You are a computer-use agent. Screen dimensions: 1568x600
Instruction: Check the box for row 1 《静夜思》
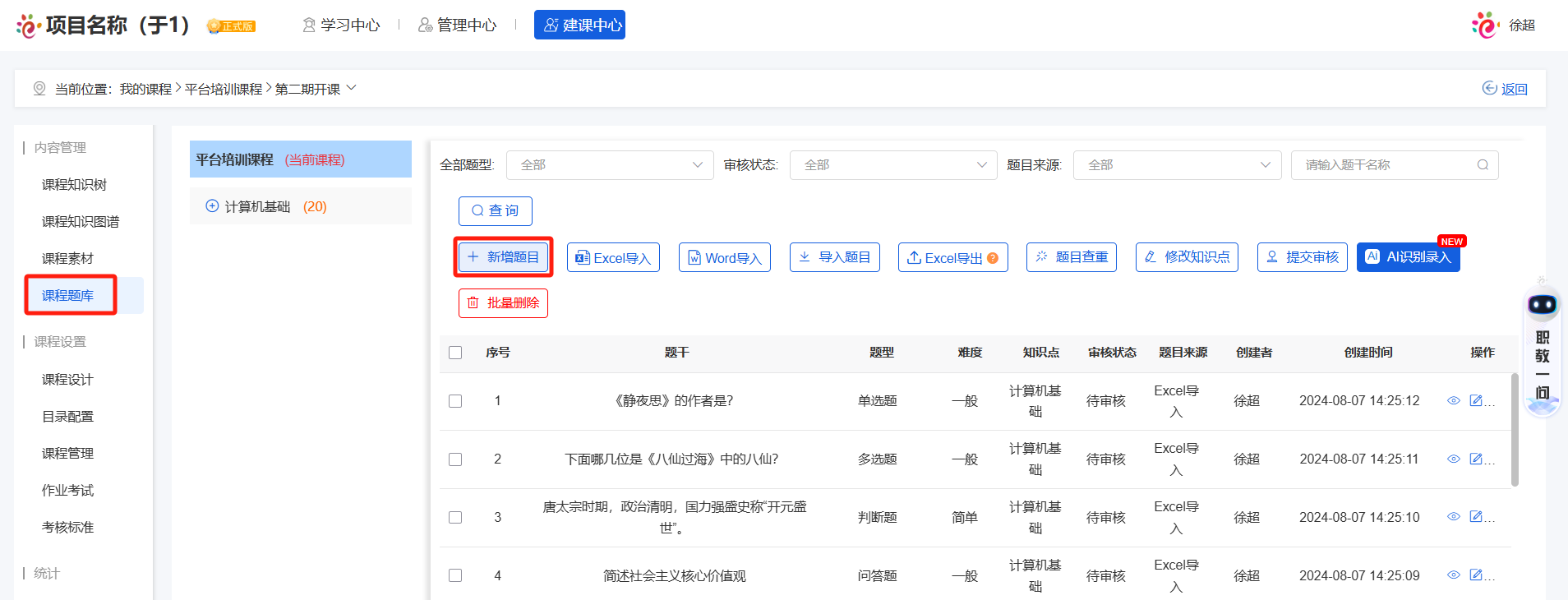point(455,401)
